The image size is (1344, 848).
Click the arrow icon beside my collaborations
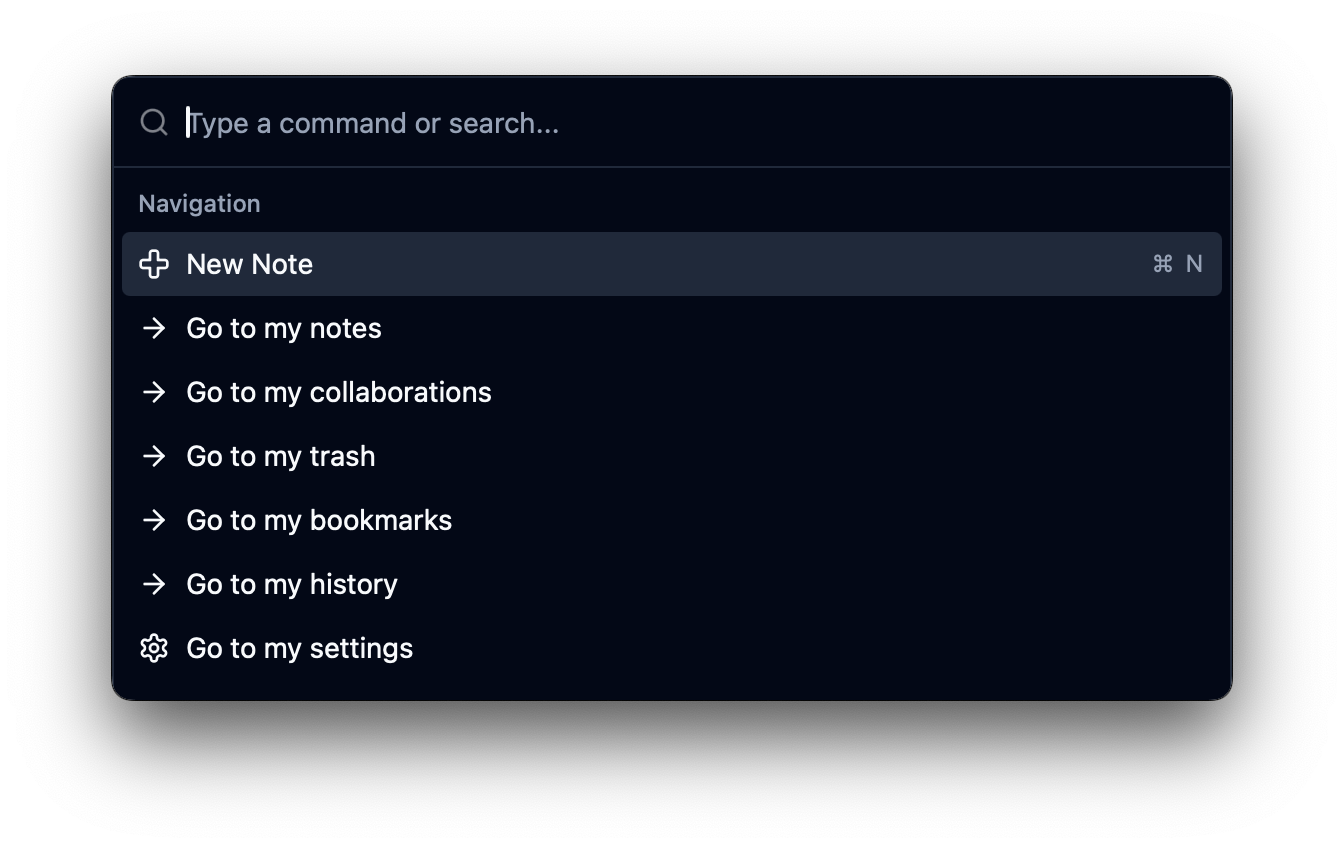154,392
